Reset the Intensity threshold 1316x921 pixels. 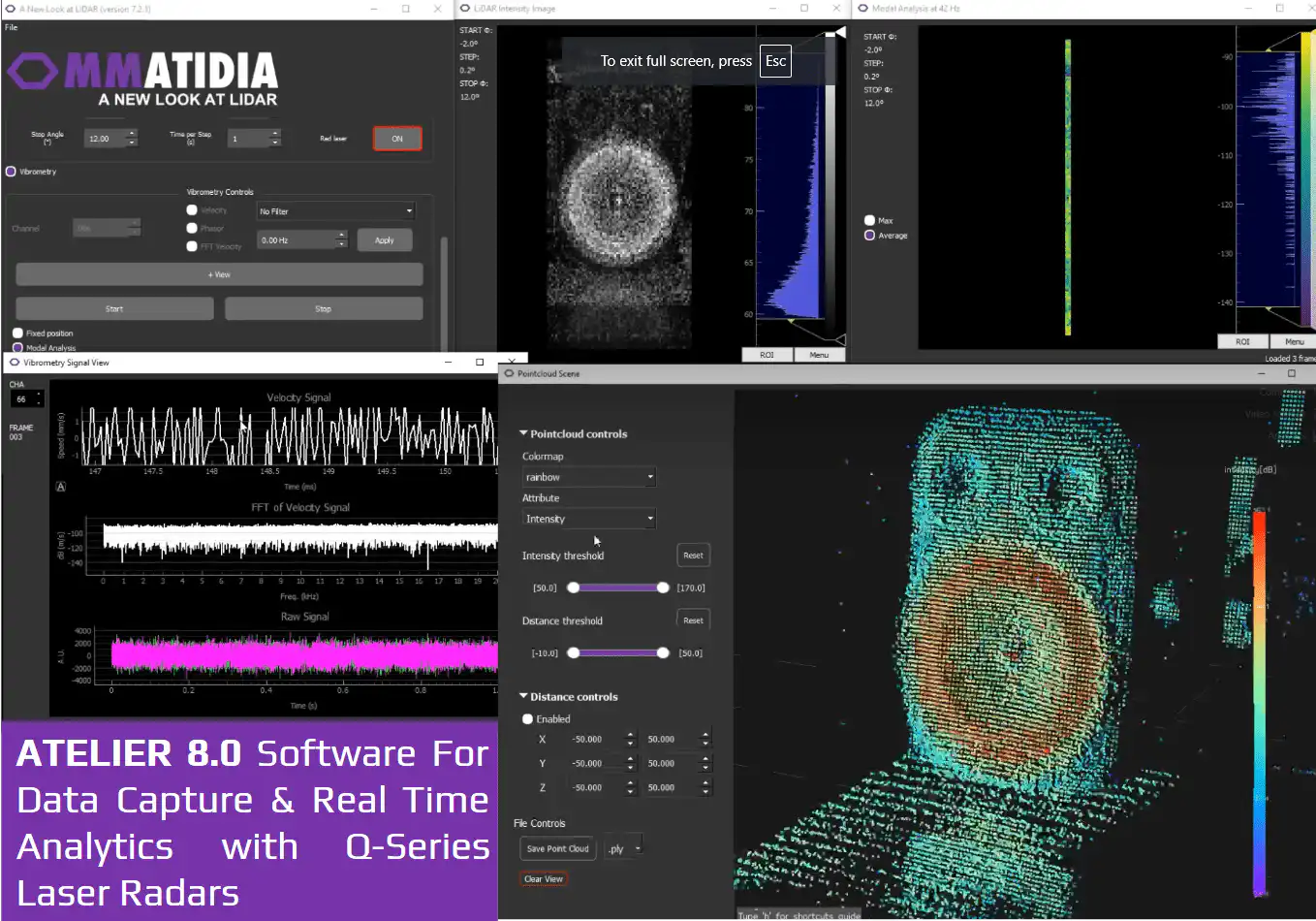tap(693, 556)
